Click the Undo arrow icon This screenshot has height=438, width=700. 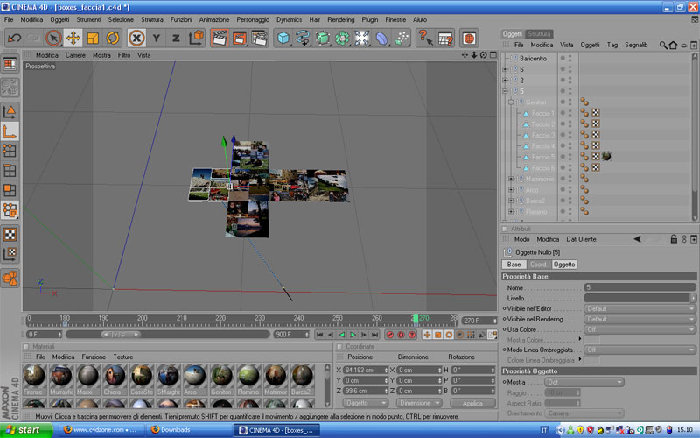[14, 38]
